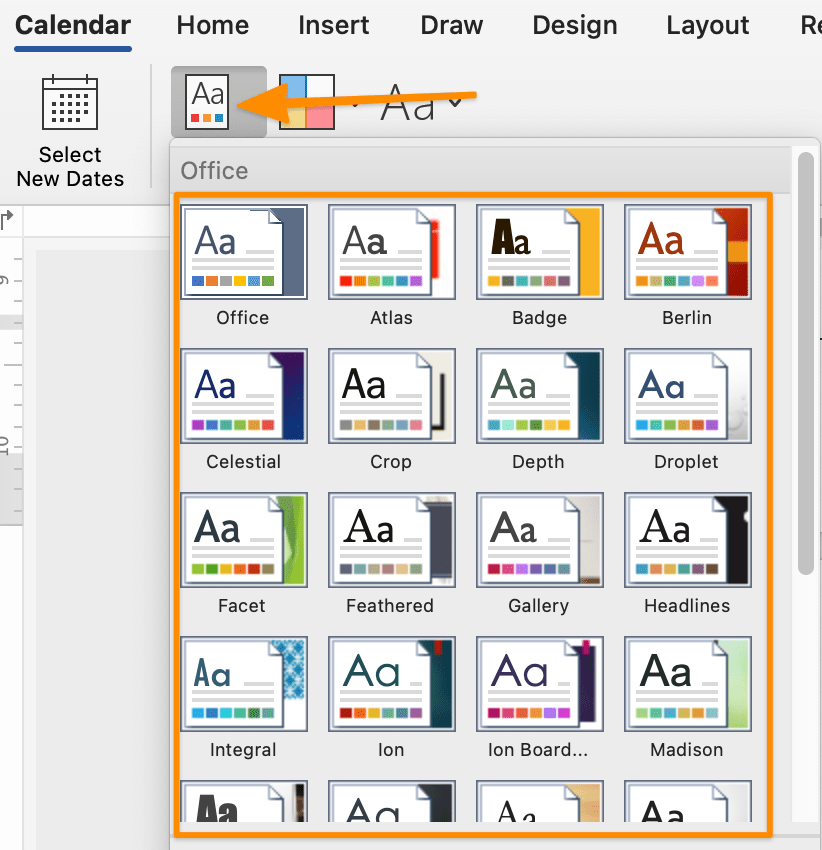Viewport: 822px width, 850px height.
Task: Open the Colors palette button
Action: 307,101
